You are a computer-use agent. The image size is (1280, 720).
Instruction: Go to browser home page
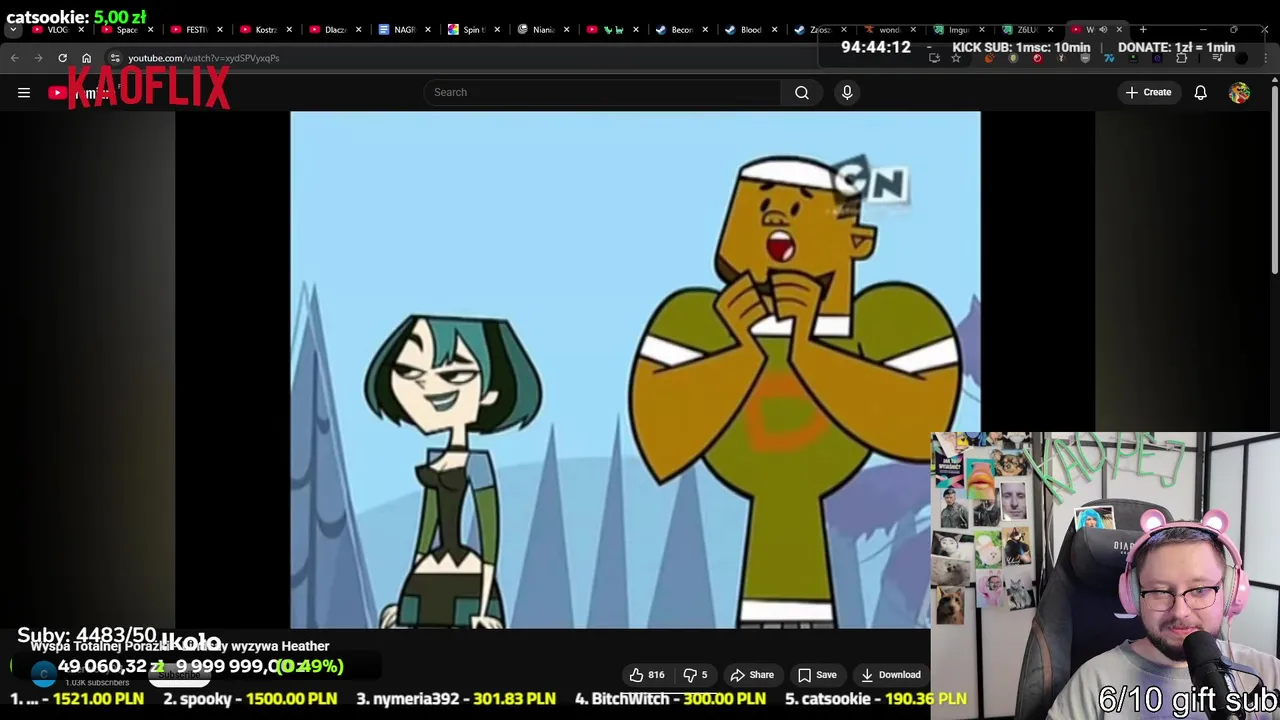[x=86, y=58]
